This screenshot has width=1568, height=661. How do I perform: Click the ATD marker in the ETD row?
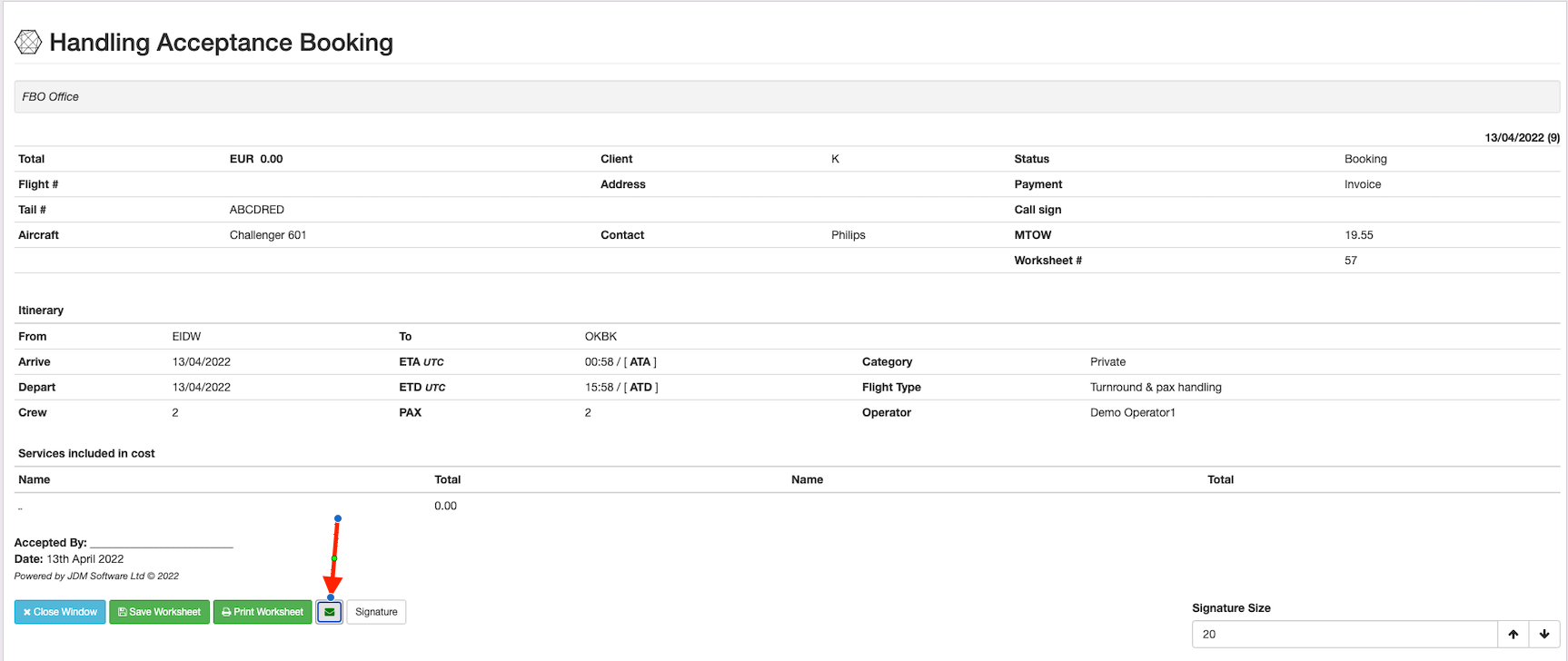click(641, 387)
